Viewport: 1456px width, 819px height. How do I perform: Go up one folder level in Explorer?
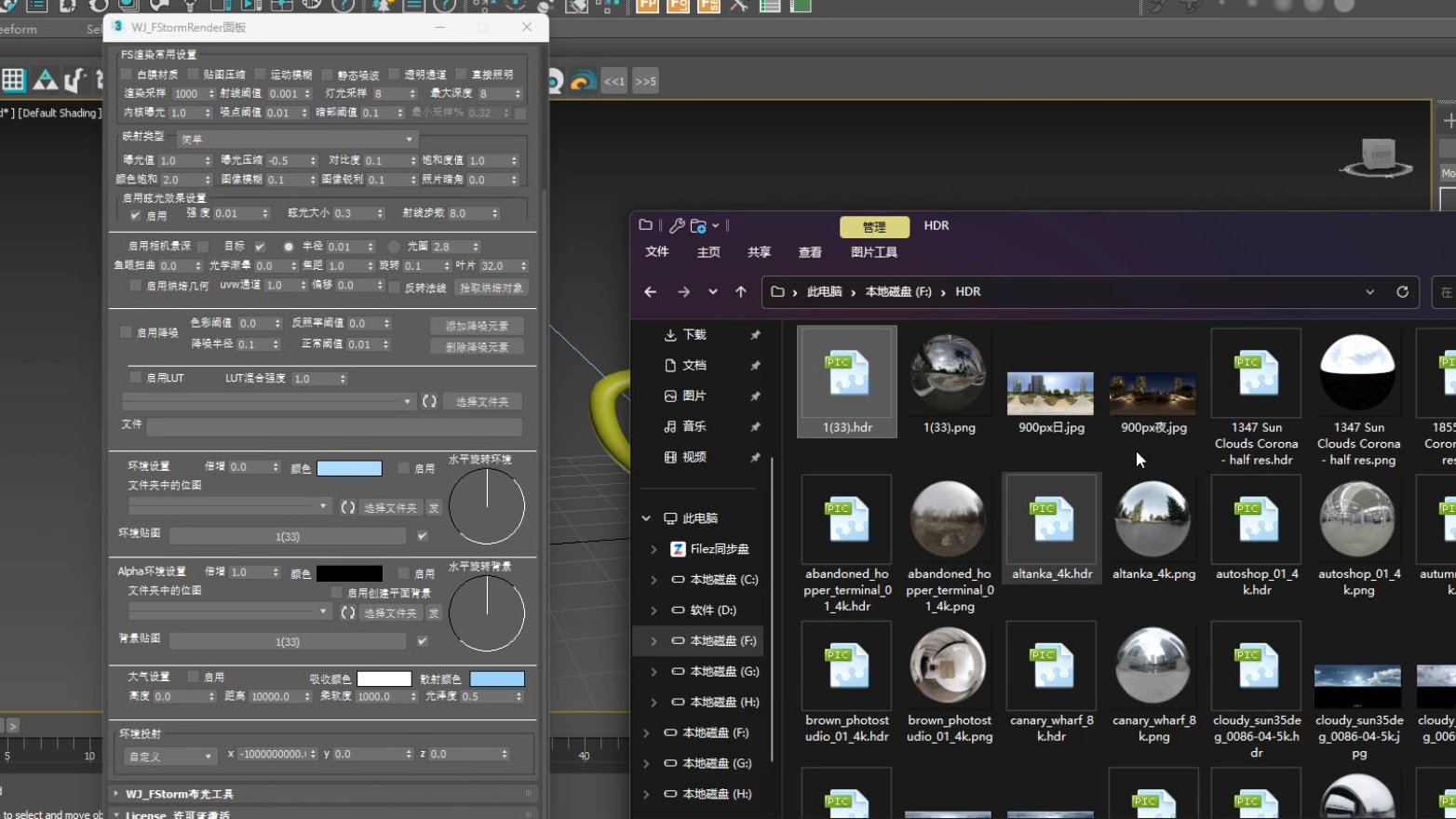[x=741, y=291]
